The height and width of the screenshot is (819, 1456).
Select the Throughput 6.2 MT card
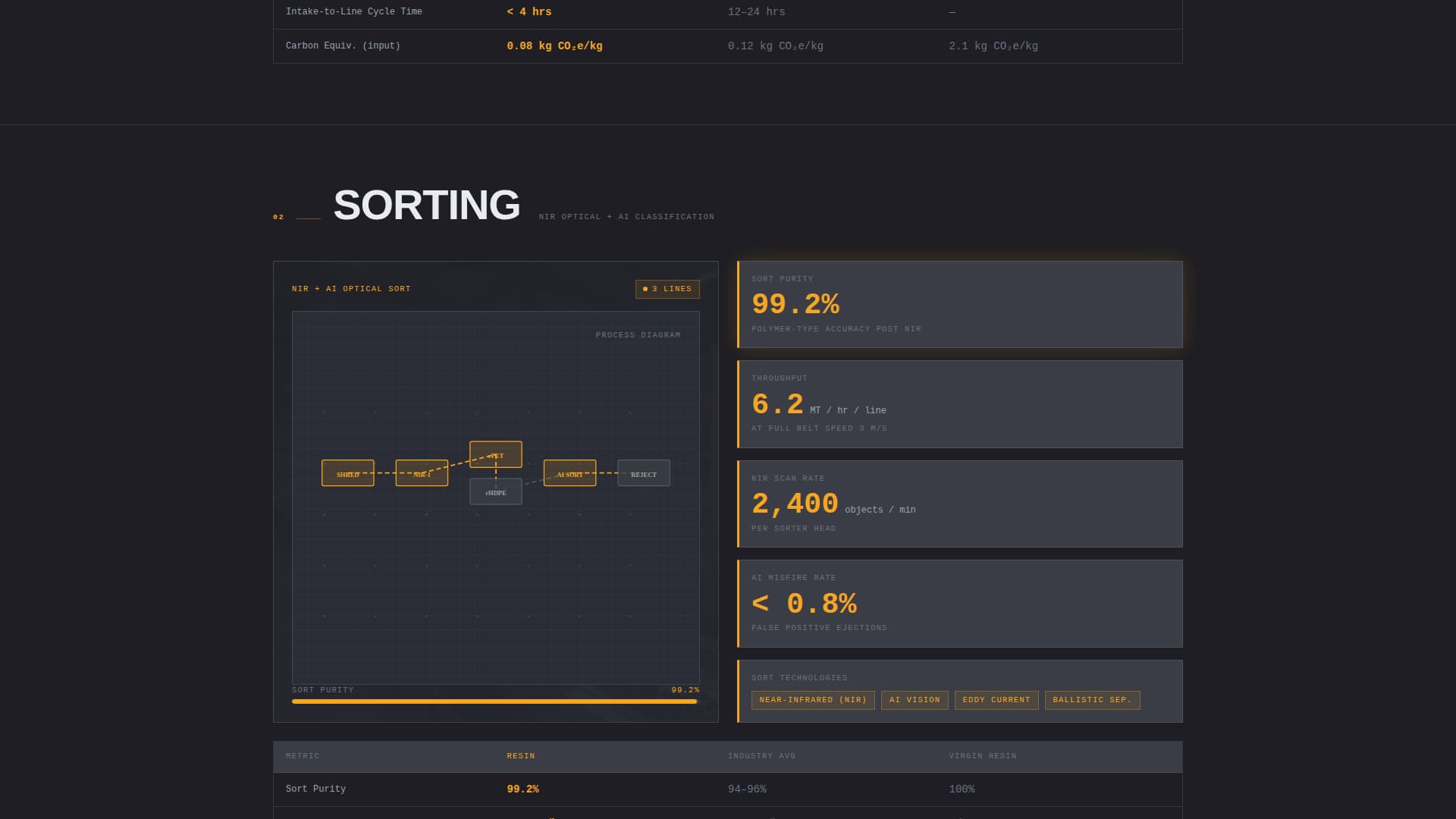[x=959, y=404]
